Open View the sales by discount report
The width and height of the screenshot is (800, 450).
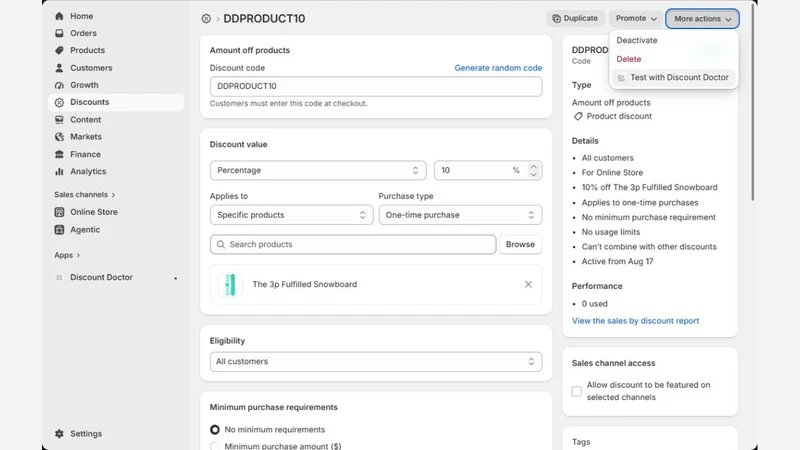tap(635, 321)
